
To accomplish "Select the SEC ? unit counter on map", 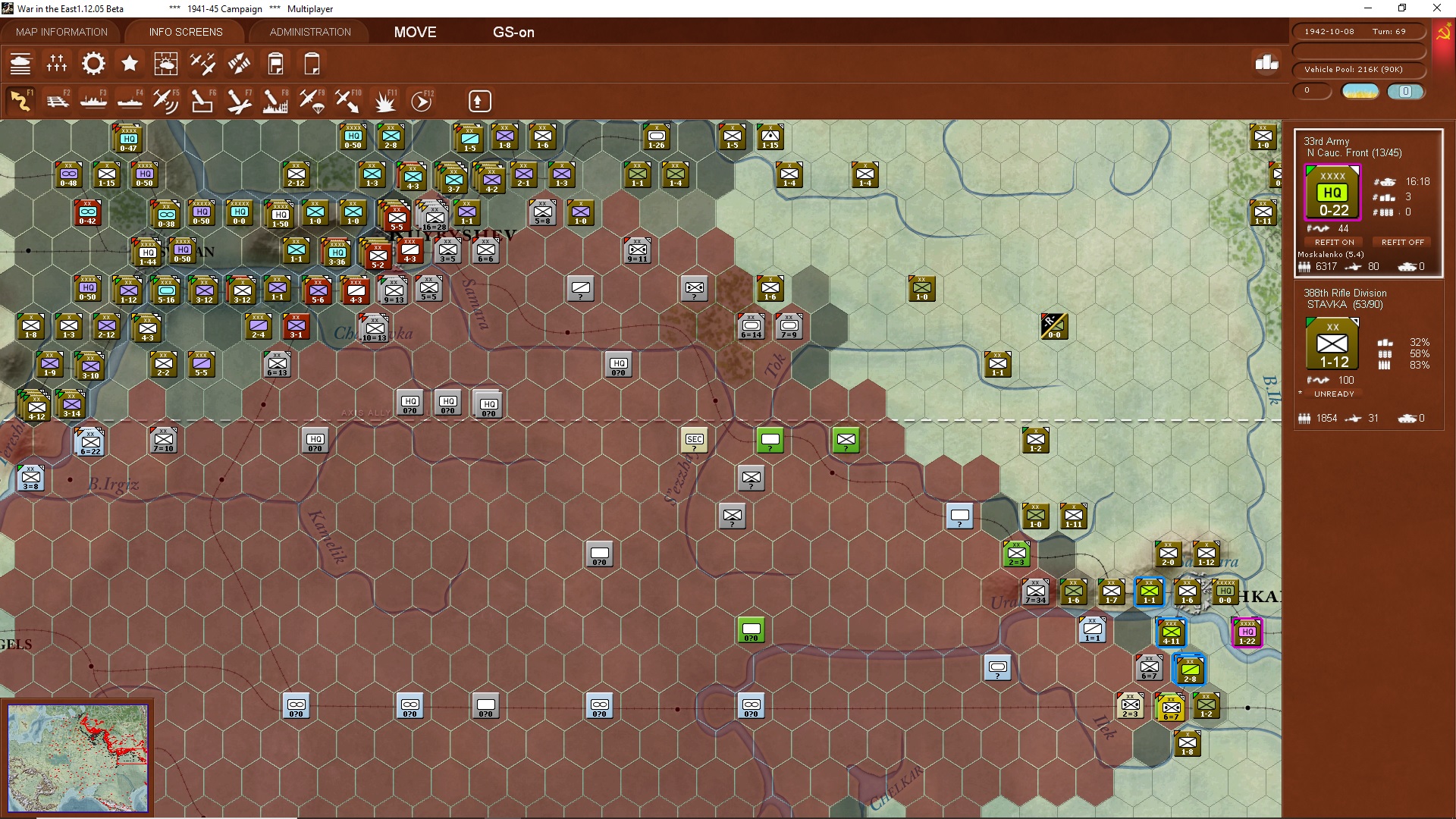I will coord(694,440).
